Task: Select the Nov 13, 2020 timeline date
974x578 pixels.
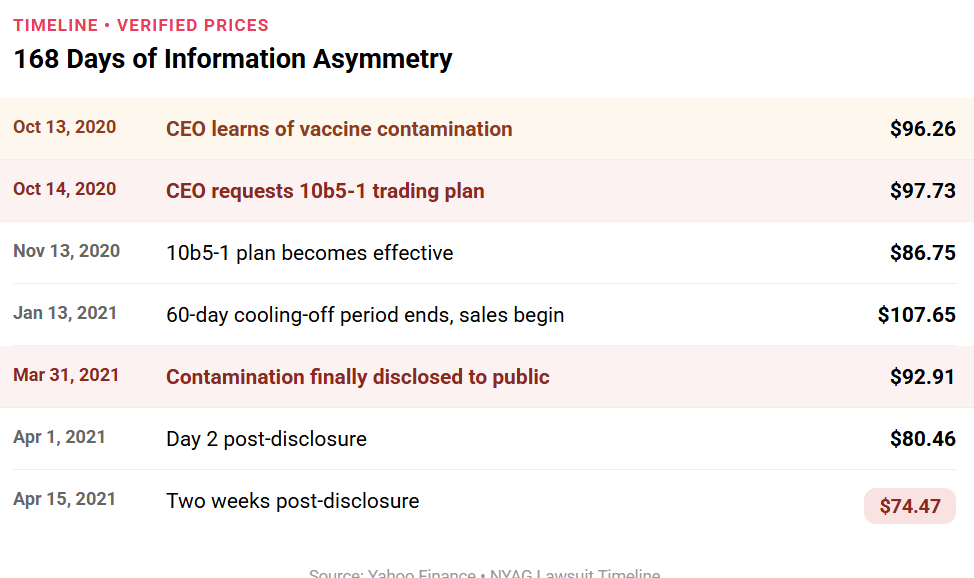Action: coord(66,251)
